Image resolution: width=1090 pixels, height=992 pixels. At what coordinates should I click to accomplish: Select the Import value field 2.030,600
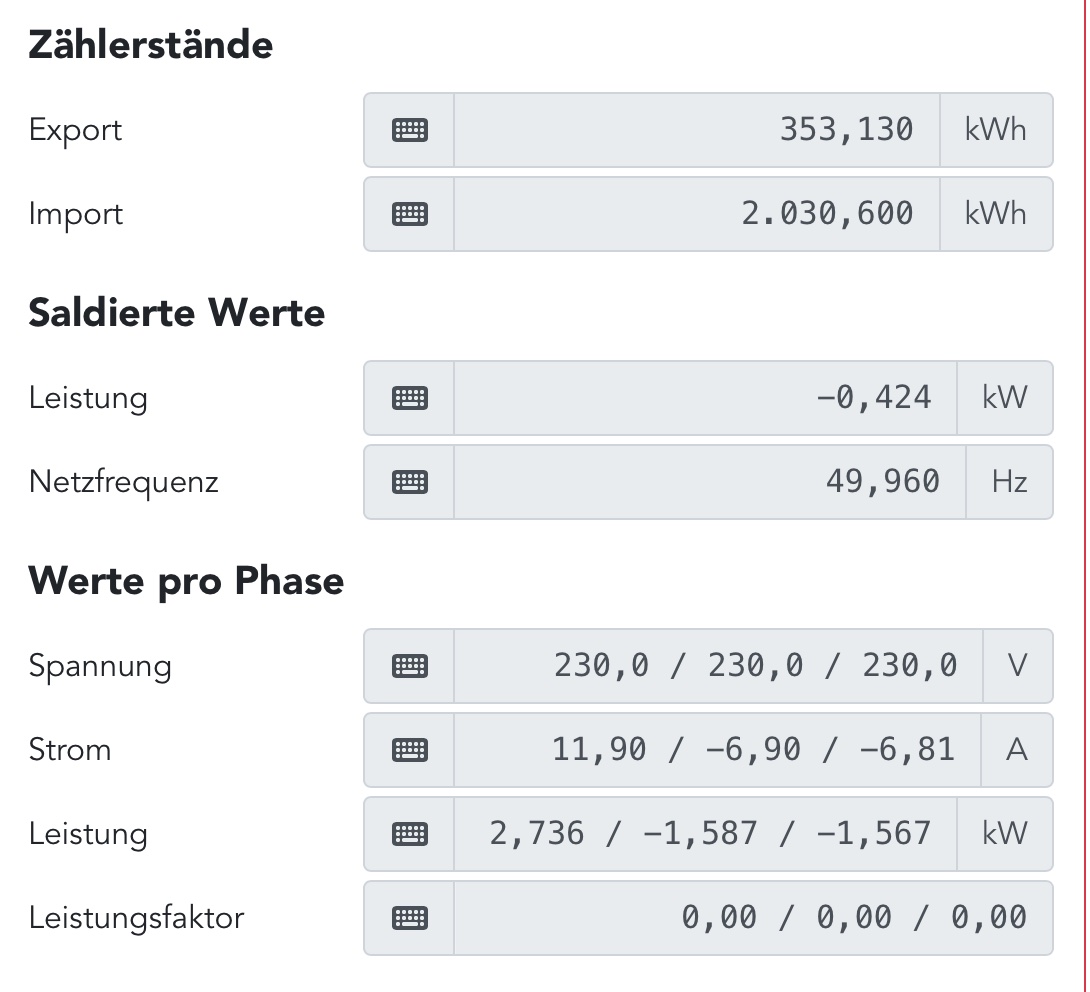(696, 214)
